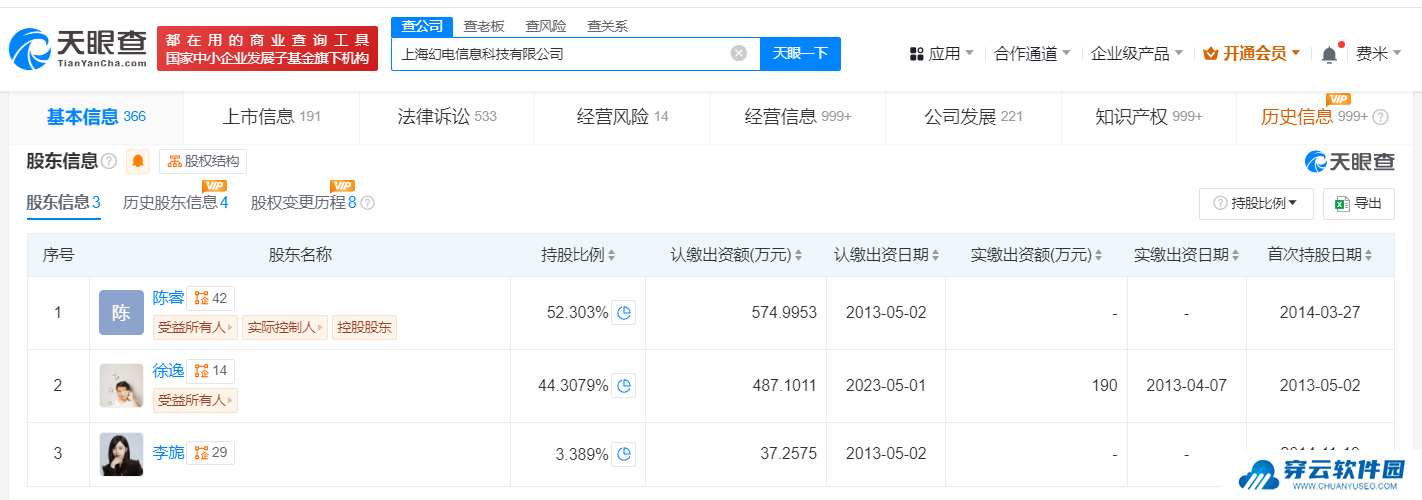Open shareholder 陈睿's profile link
The height and width of the screenshot is (500, 1422).
168,298
